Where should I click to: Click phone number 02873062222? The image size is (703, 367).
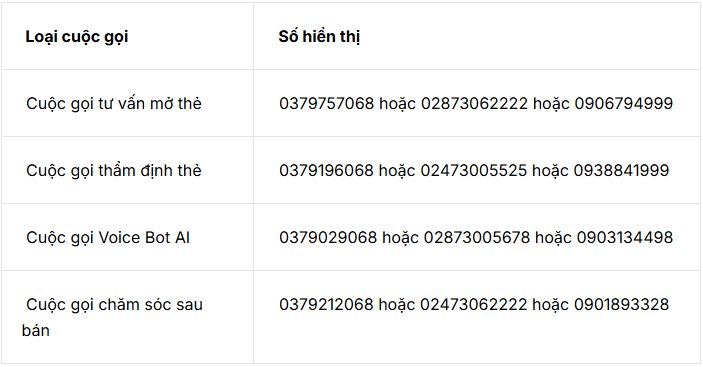tap(474, 104)
